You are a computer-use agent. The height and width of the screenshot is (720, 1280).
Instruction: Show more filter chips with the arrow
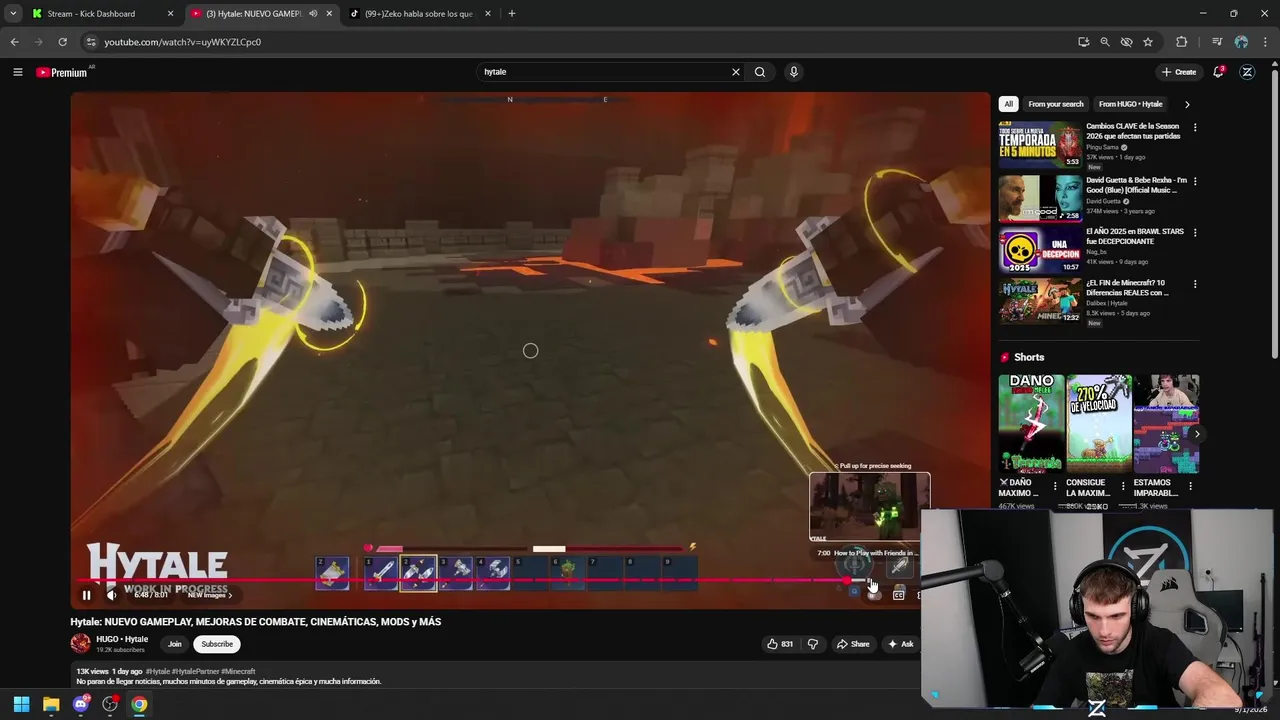1187,104
